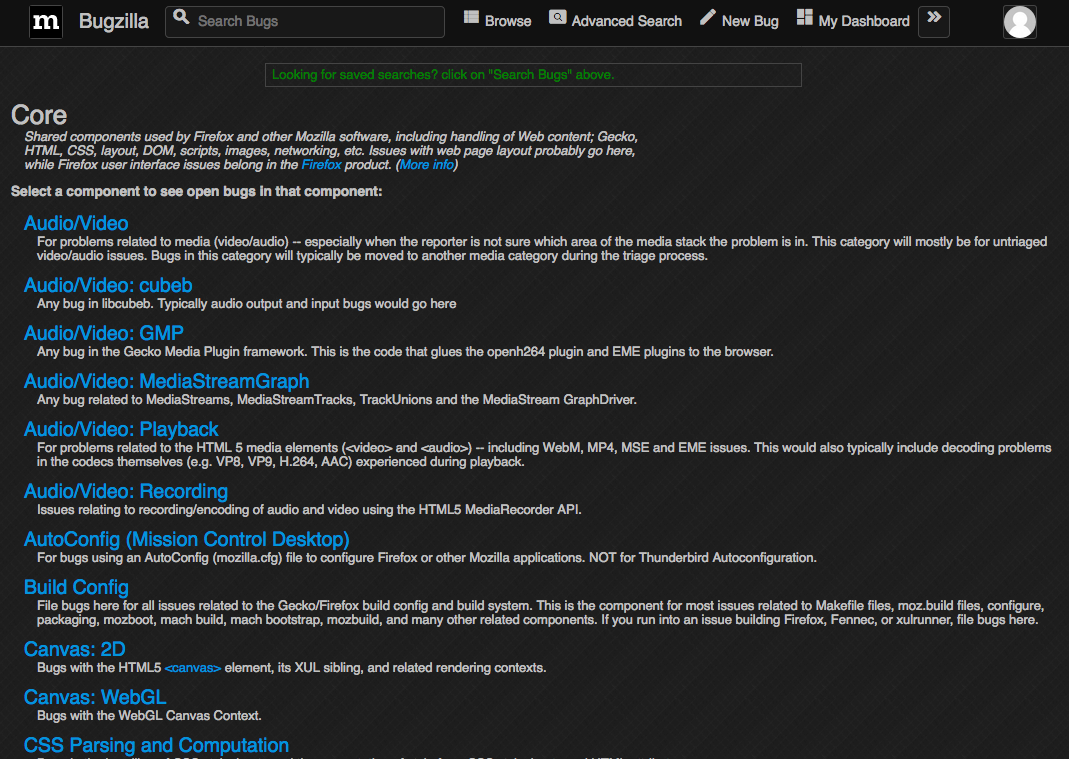Open the Browse menu item
1069x759 pixels.
click(508, 21)
